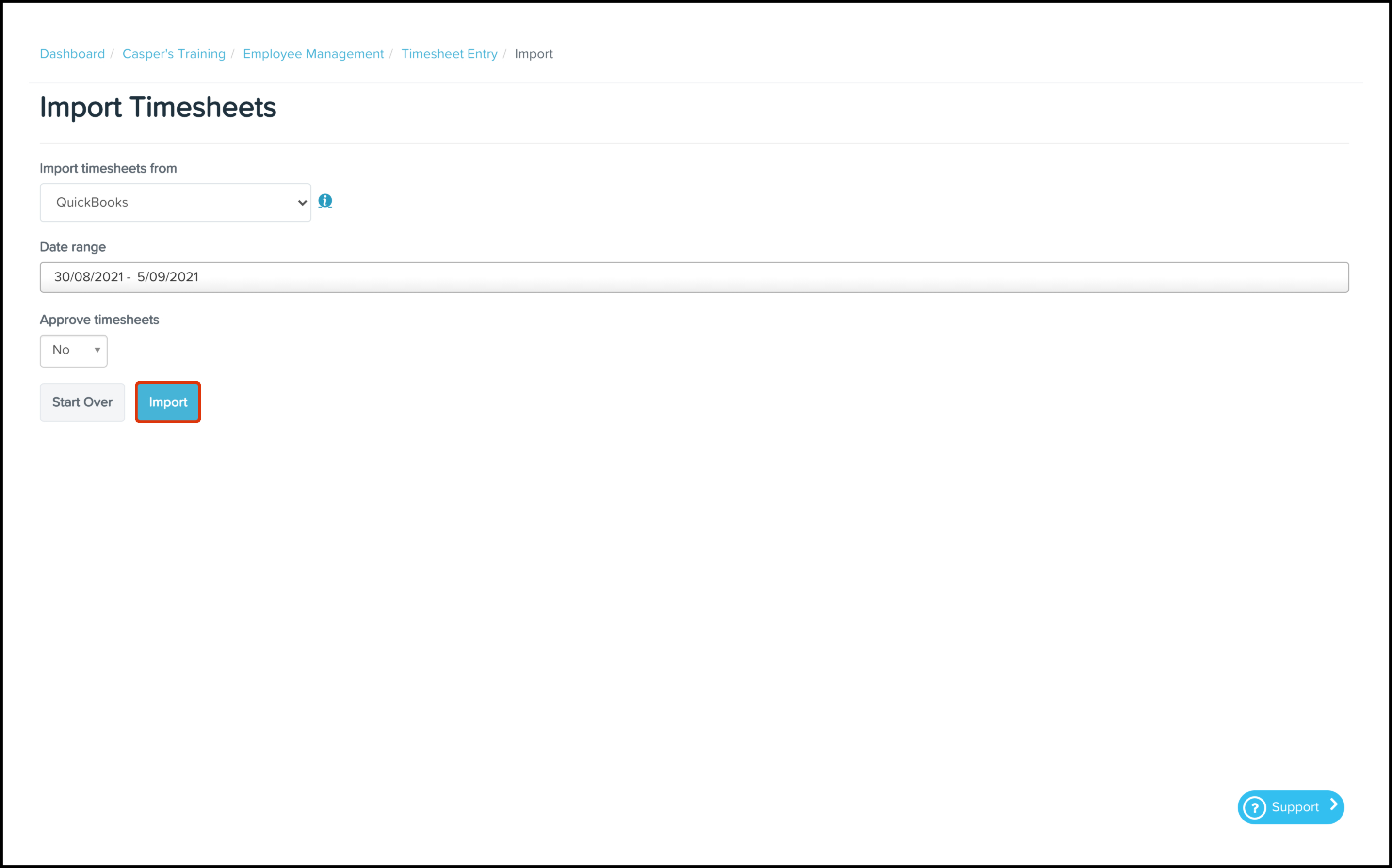The height and width of the screenshot is (868, 1392).
Task: Return to Timesheet Entry breadcrumb
Action: click(449, 54)
